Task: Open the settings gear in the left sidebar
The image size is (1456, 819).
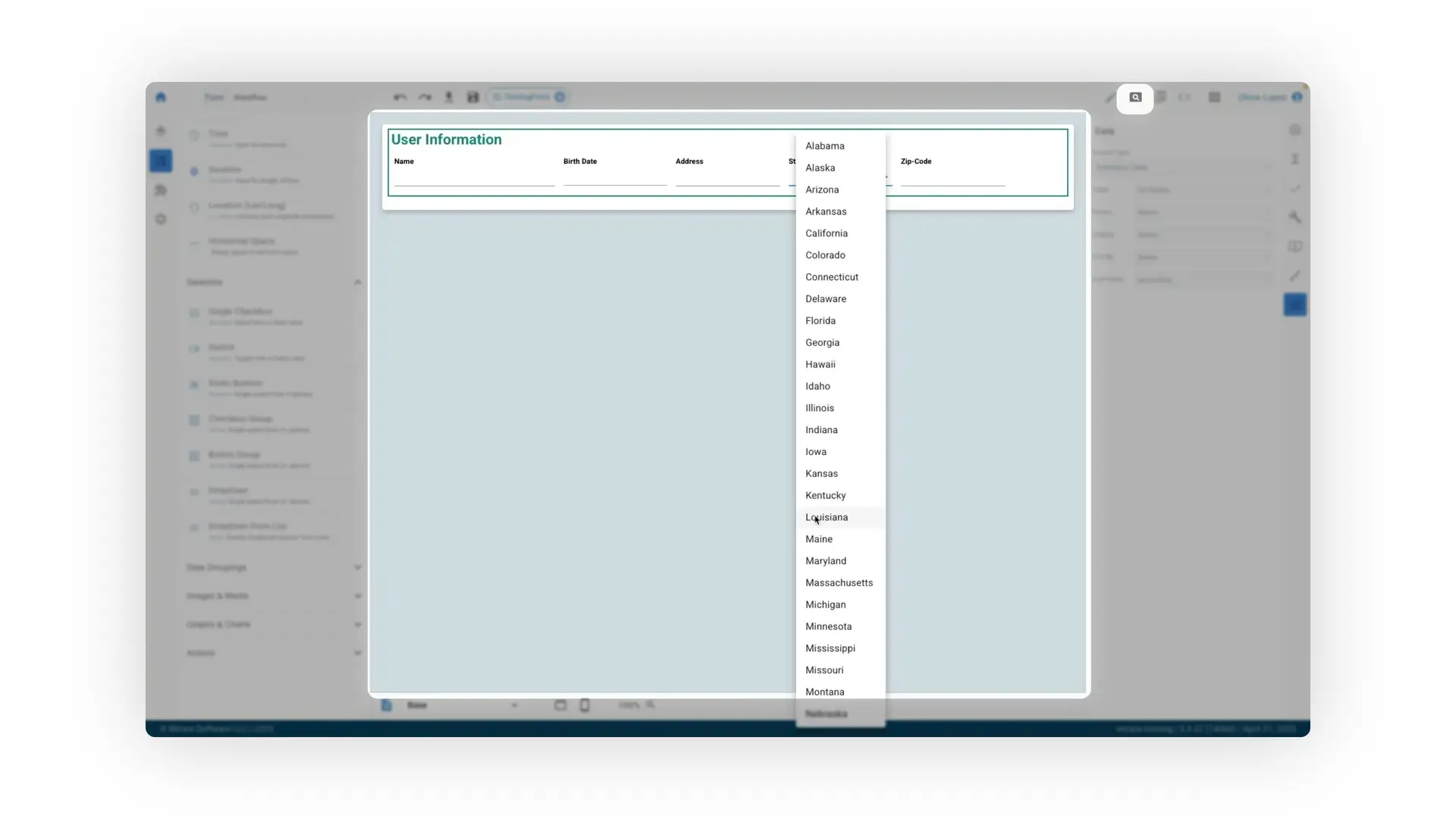Action: [161, 218]
